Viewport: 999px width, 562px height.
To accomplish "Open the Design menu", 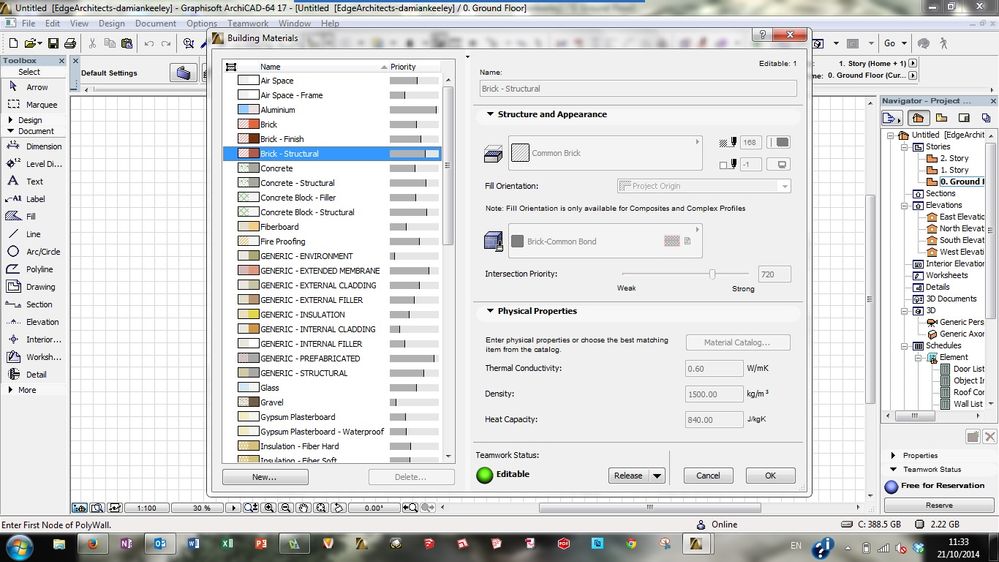I will click(x=112, y=23).
